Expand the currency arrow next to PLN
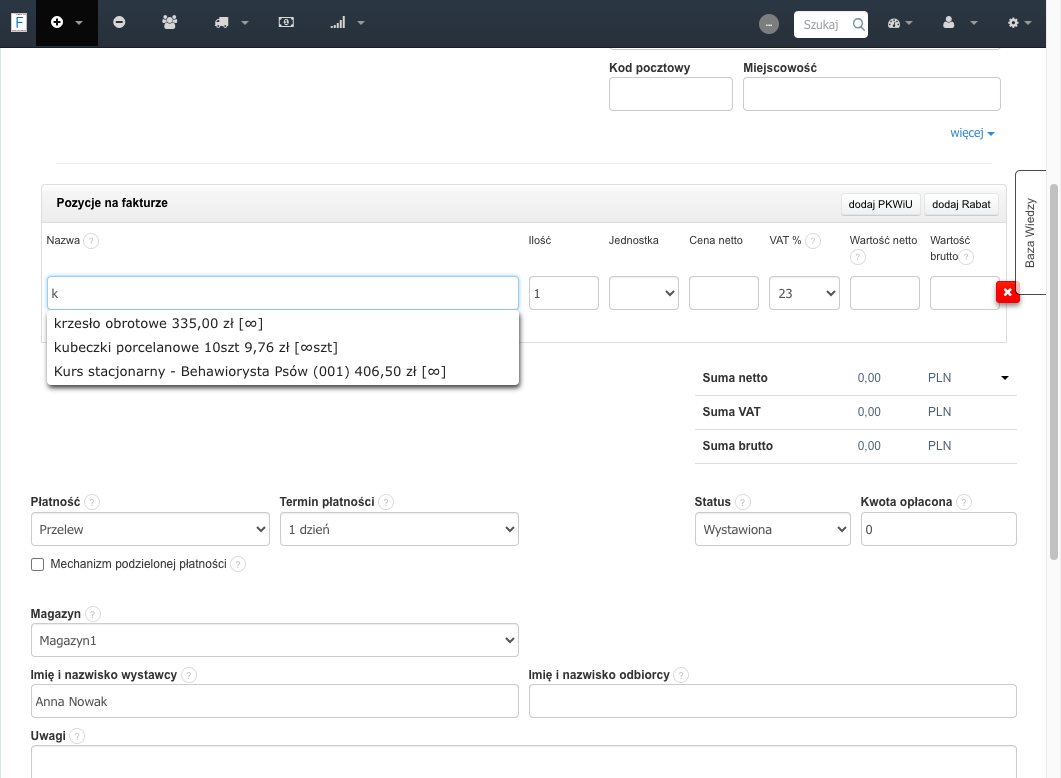This screenshot has height=778, width=1061. 1005,378
